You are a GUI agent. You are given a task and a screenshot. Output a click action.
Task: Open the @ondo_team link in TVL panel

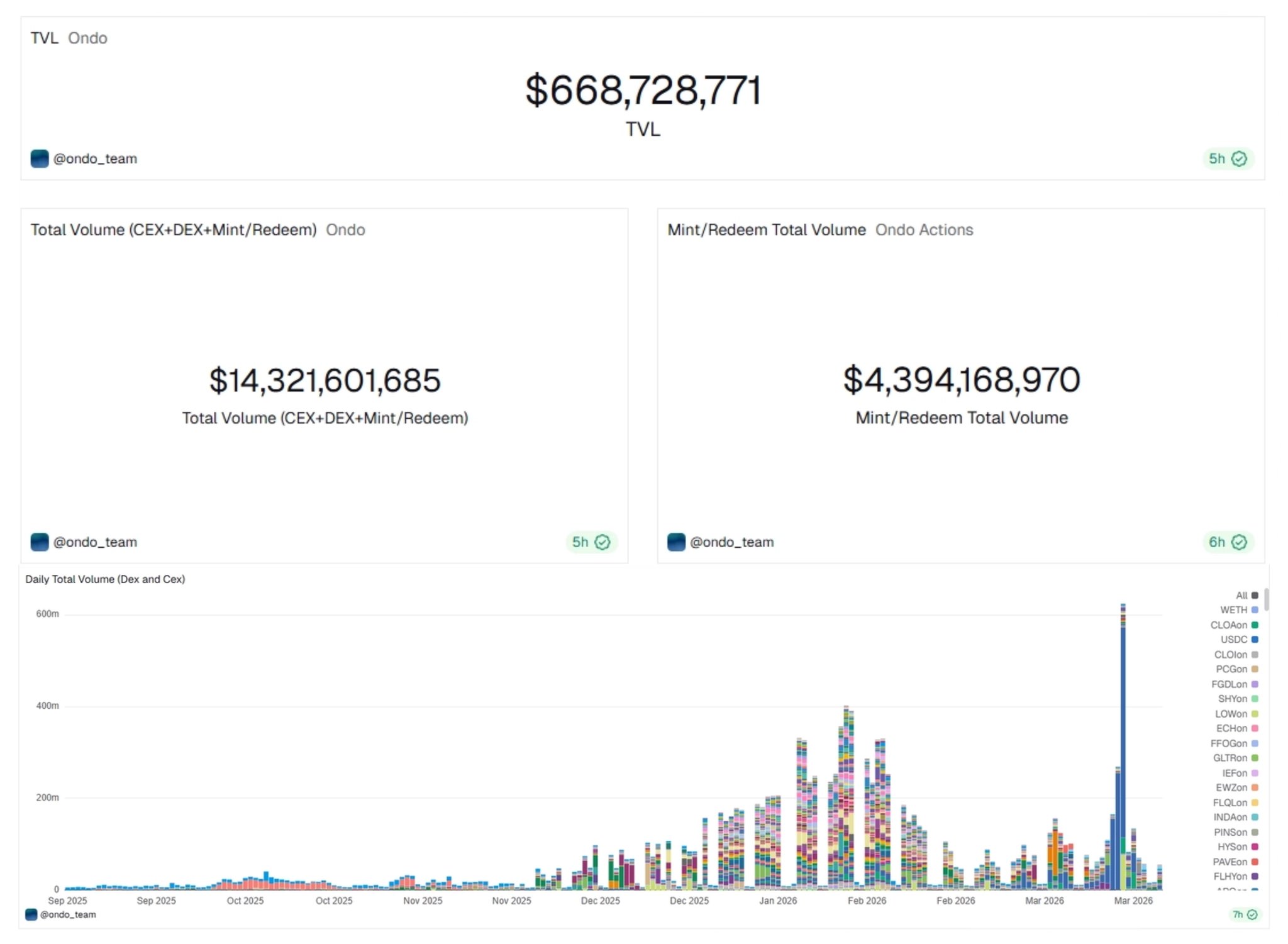(95, 158)
